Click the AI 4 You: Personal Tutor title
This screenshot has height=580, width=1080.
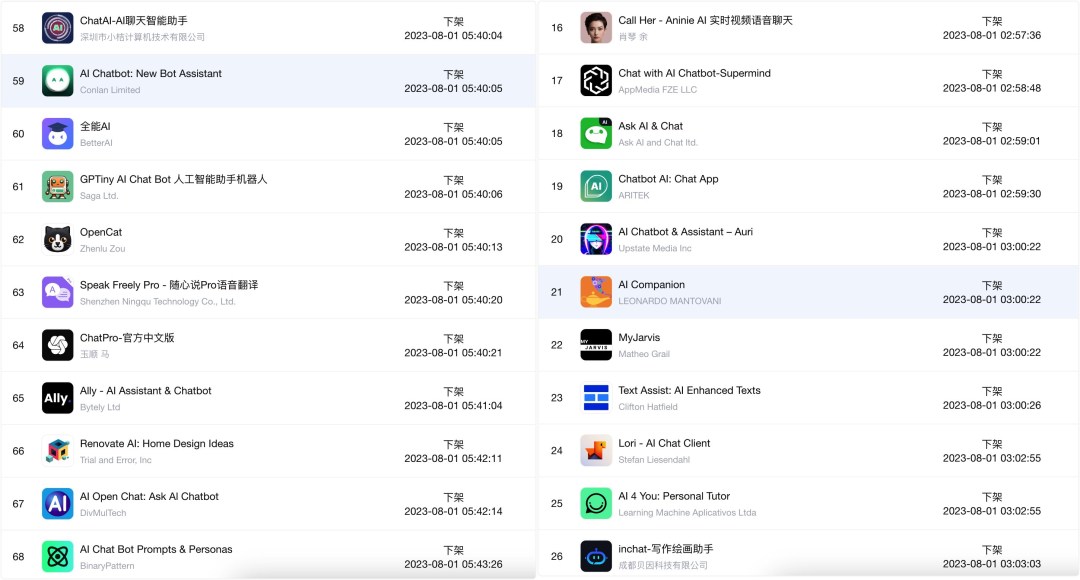(x=674, y=496)
